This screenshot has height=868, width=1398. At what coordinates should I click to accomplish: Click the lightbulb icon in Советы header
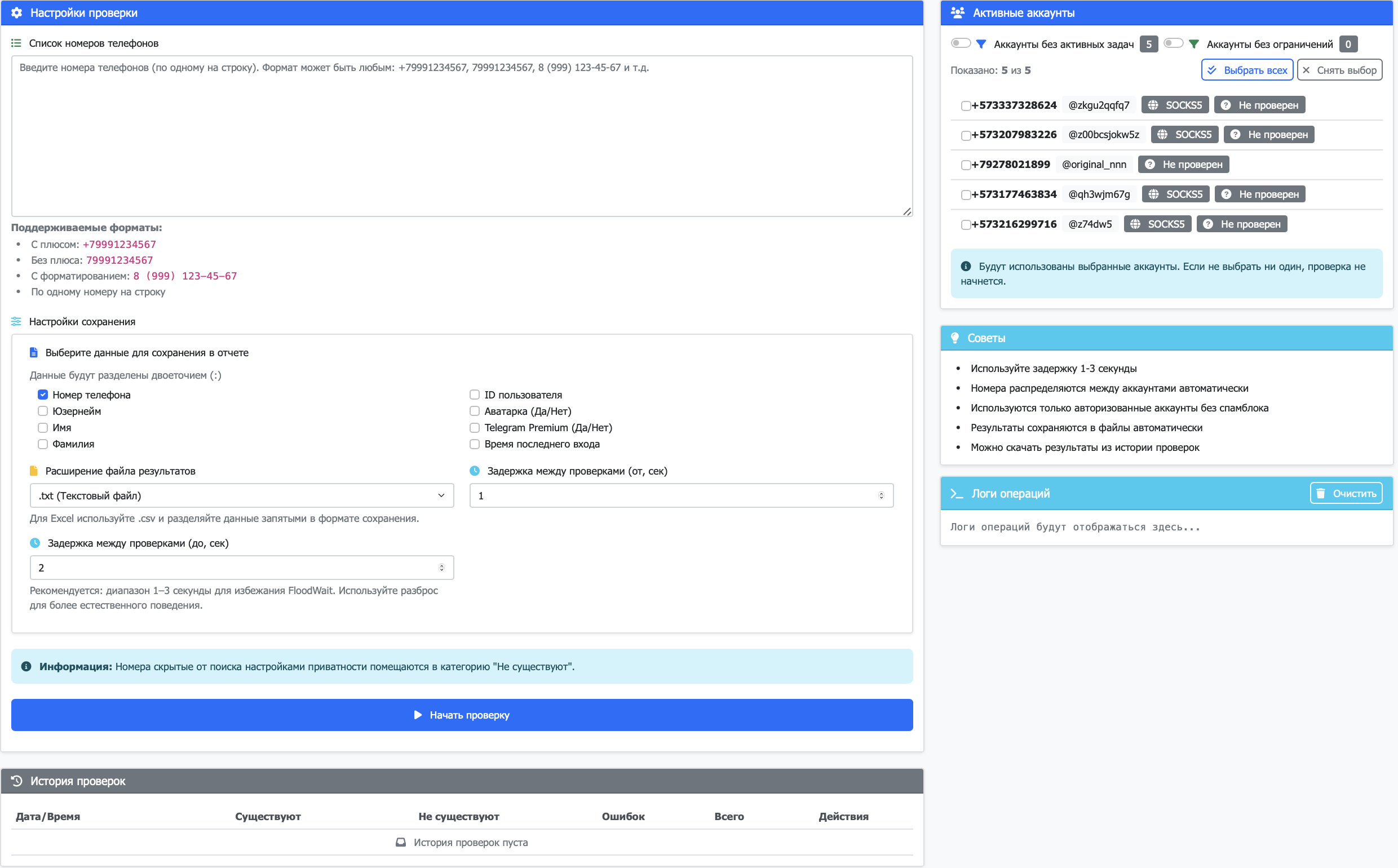tap(955, 338)
